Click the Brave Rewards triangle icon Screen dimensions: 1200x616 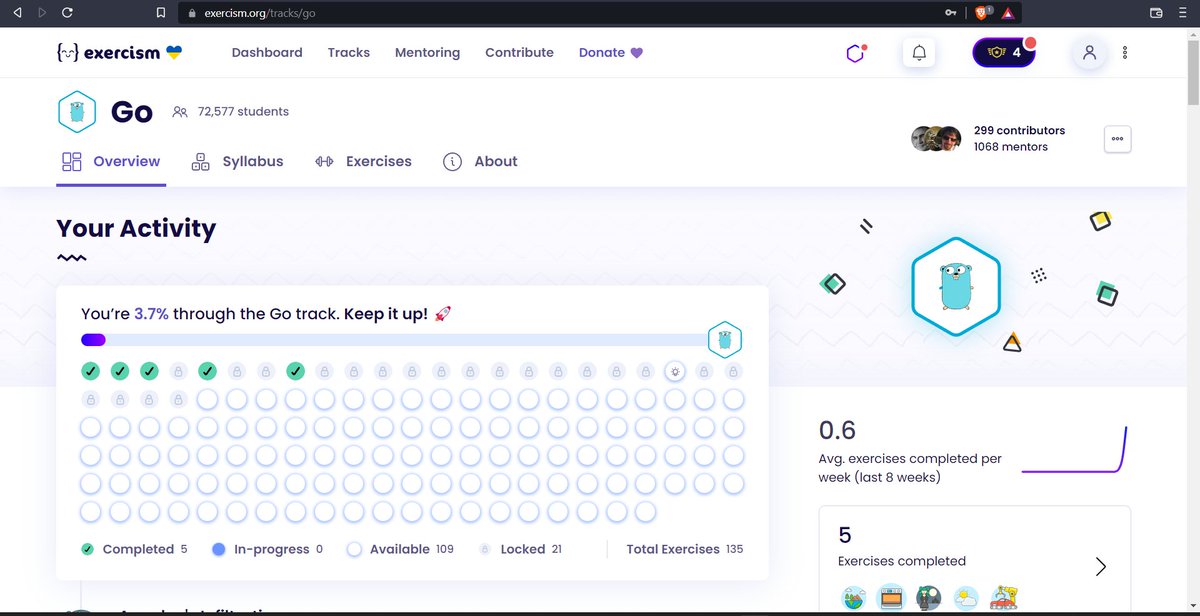(1007, 13)
